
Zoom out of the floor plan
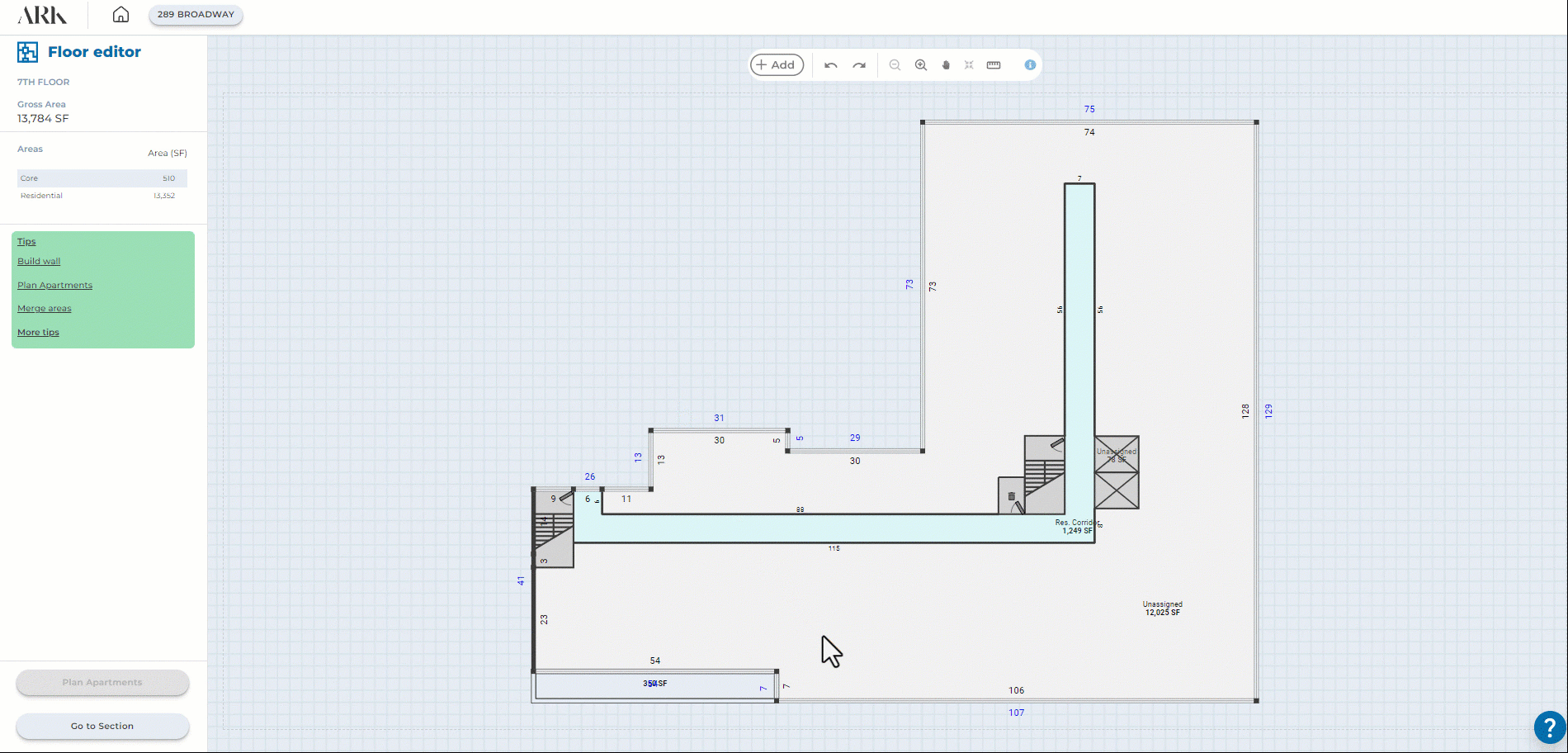click(895, 65)
